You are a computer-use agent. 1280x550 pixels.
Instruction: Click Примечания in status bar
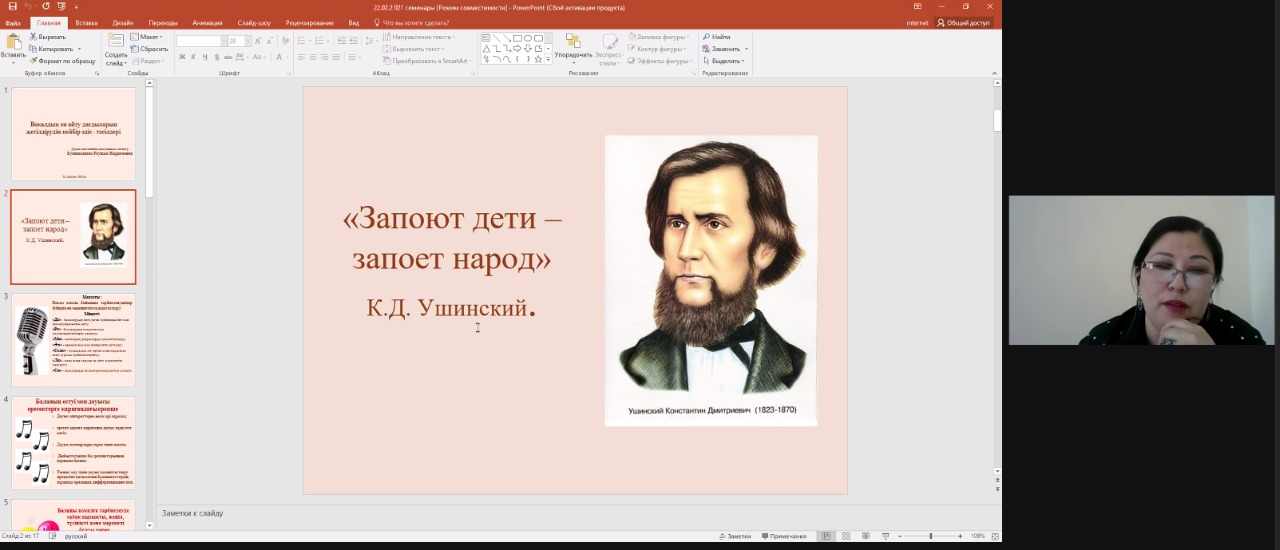tap(784, 536)
